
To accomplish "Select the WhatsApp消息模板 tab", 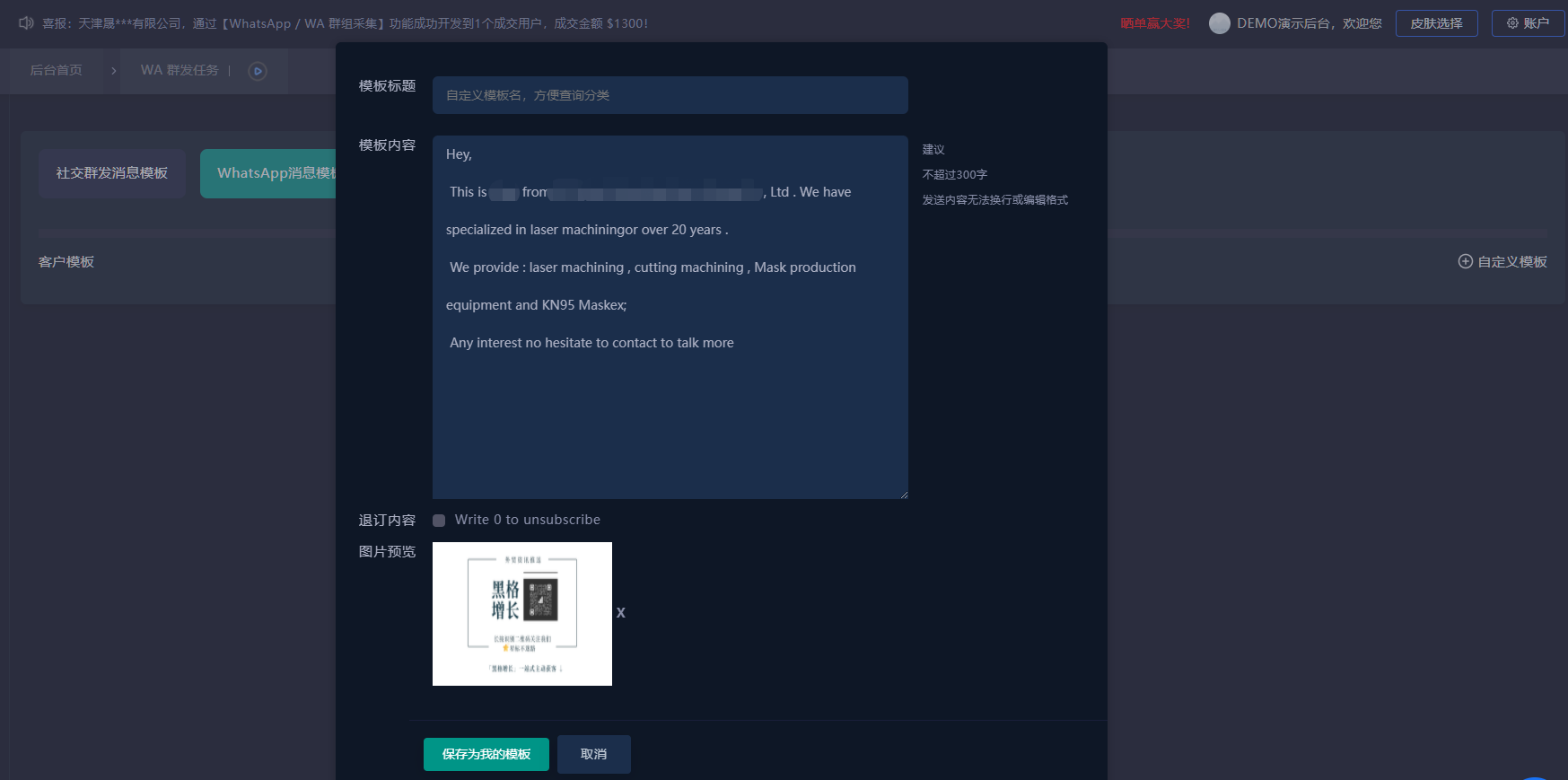I will click(269, 173).
